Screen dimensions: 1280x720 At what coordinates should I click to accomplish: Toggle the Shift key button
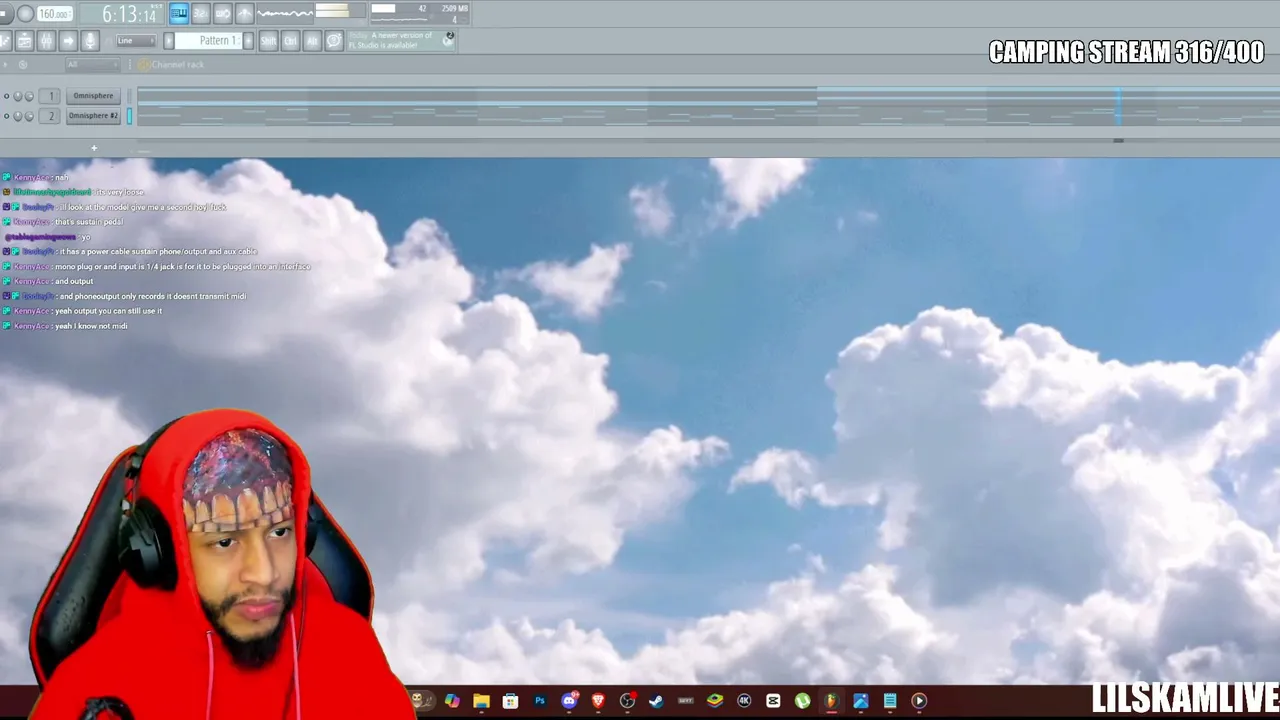point(268,41)
